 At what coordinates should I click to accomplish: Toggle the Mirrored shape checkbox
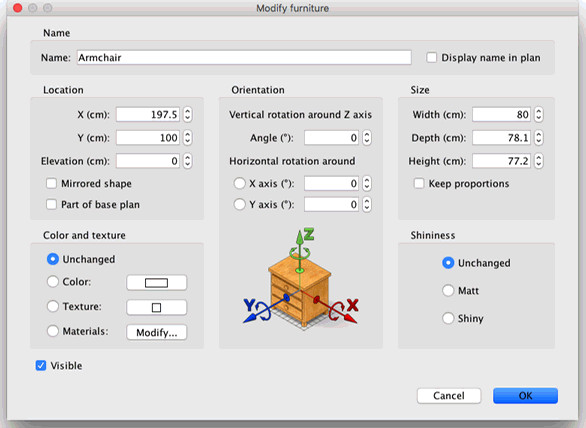click(x=51, y=184)
